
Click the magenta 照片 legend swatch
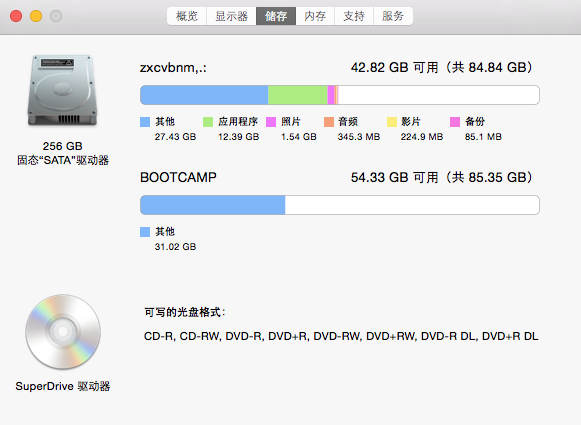click(x=271, y=122)
